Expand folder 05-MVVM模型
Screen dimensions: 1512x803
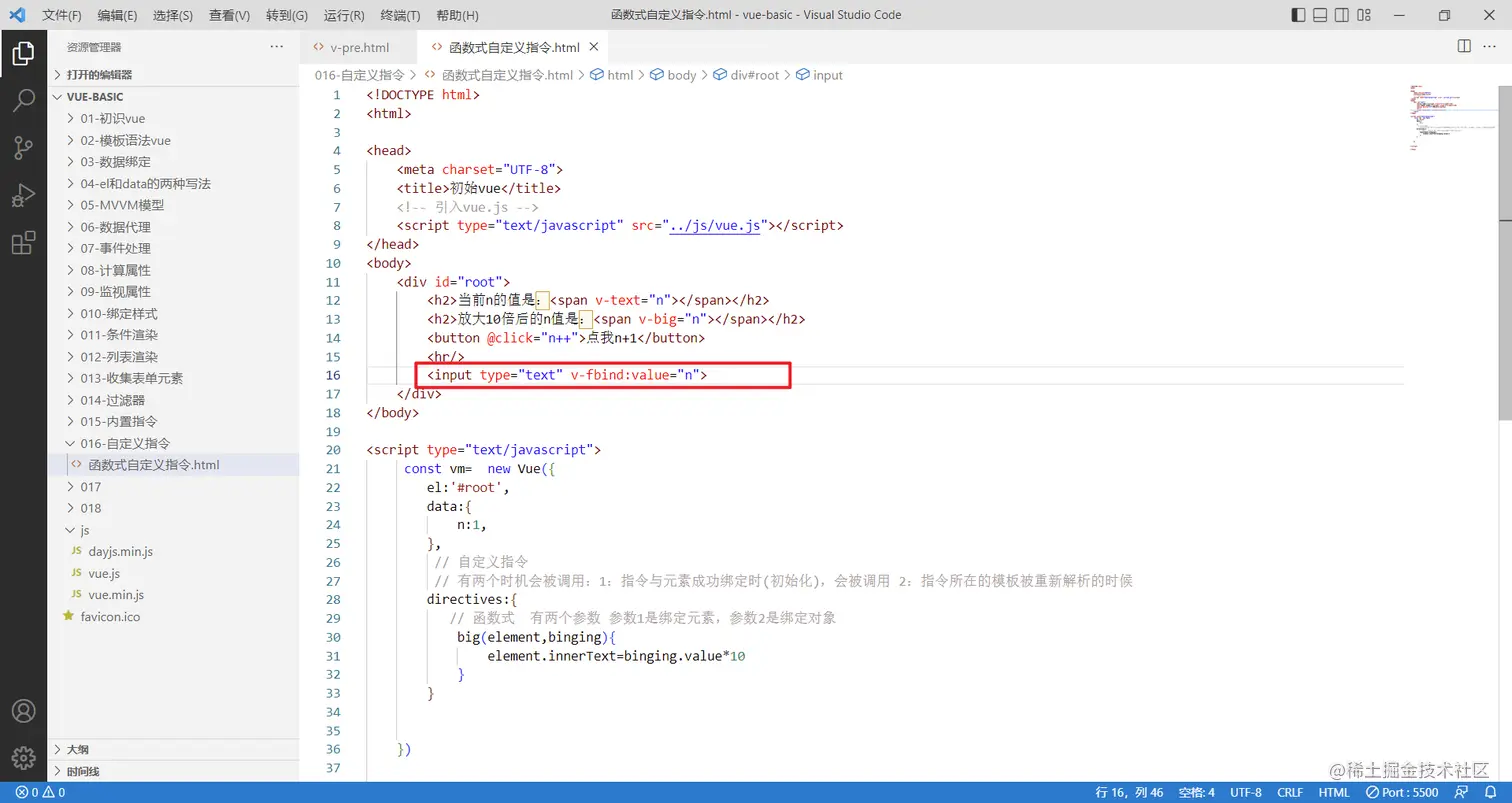click(173, 205)
